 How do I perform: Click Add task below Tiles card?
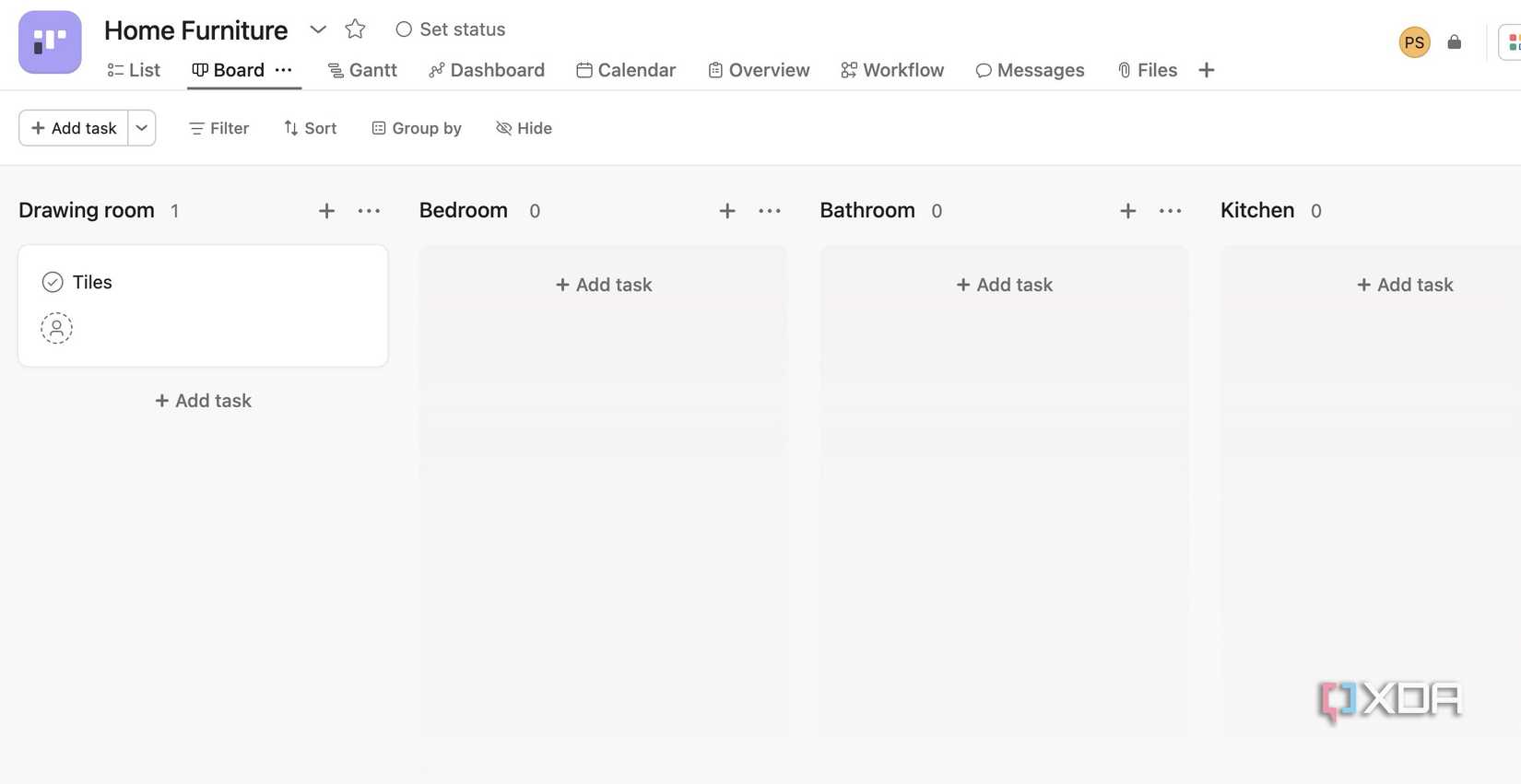203,401
